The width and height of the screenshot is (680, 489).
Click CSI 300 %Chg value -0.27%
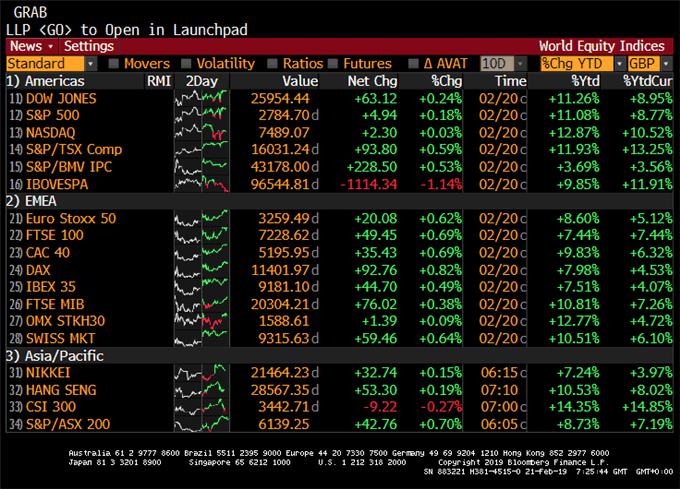click(441, 407)
